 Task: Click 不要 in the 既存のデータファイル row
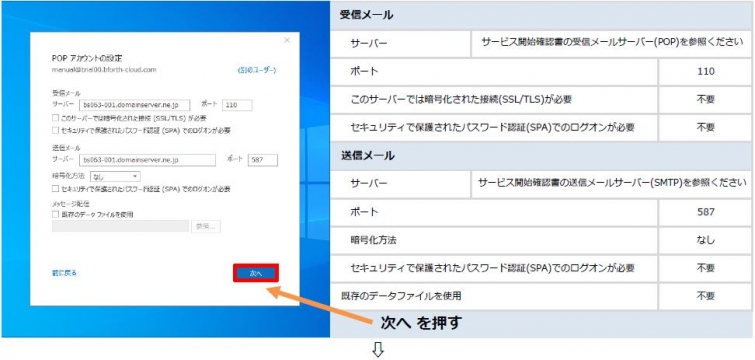point(705,296)
